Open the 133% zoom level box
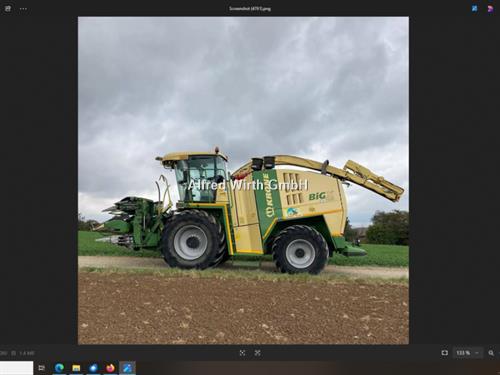The width and height of the screenshot is (500, 375). [463, 353]
